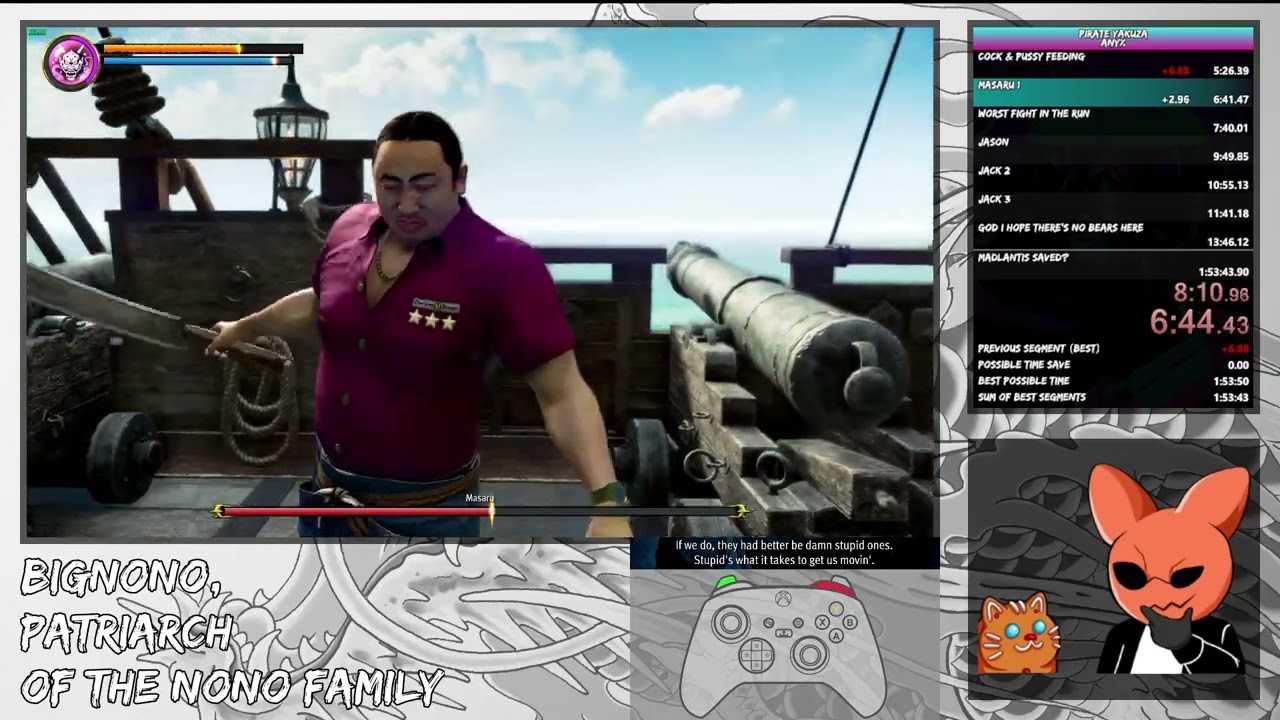Click the orange player health bar
The height and width of the screenshot is (720, 1280).
point(172,48)
